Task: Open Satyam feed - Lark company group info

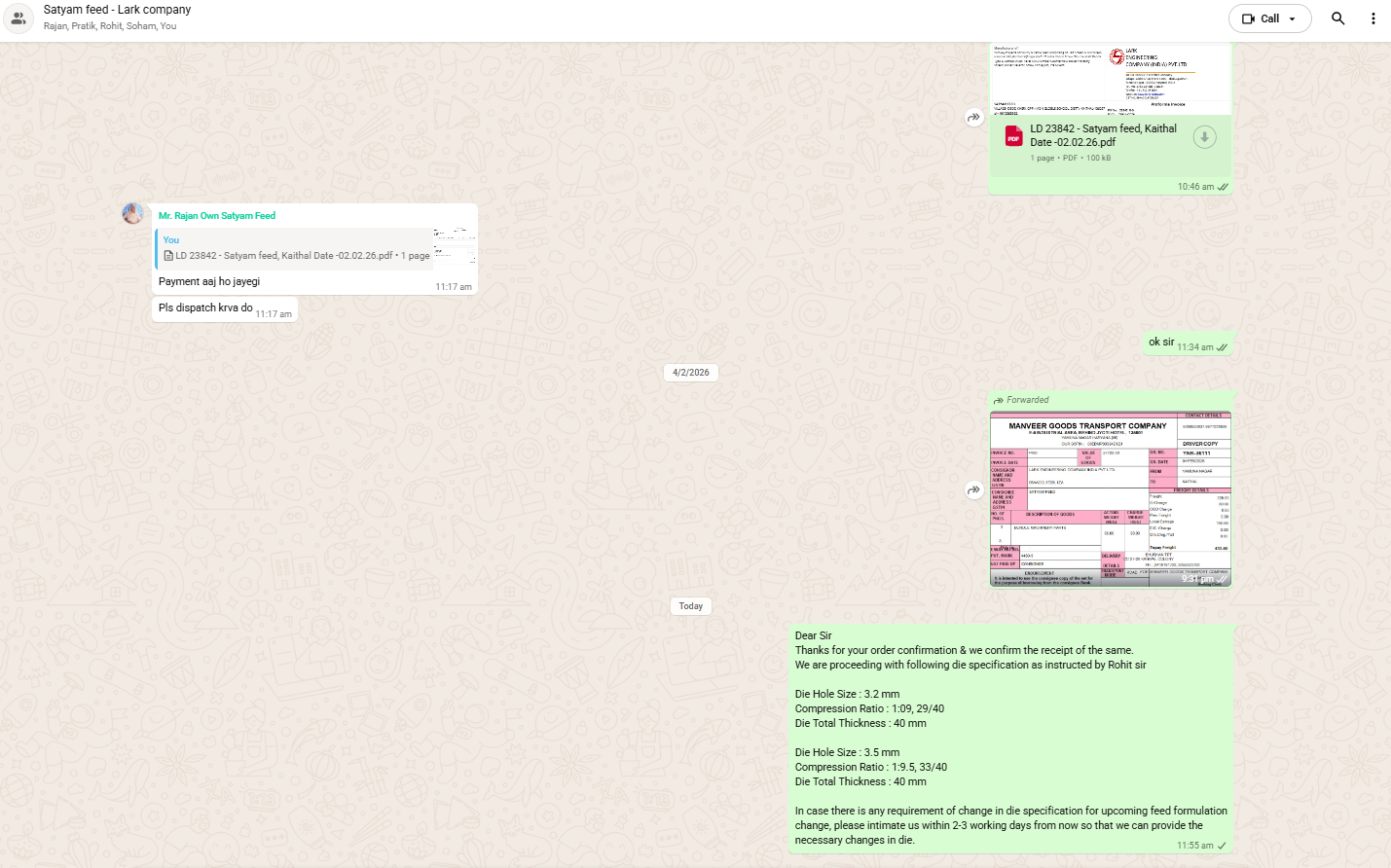Action: coord(117,10)
